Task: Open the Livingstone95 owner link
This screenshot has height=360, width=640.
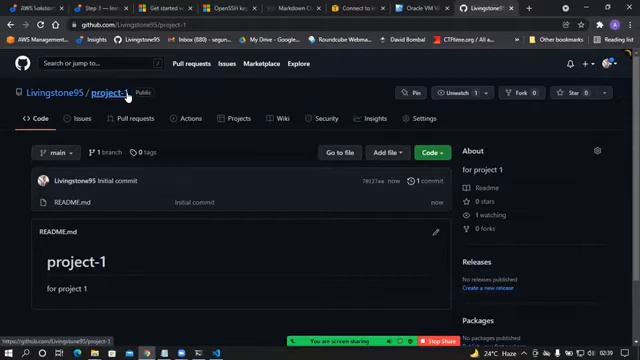Action: tap(55, 93)
